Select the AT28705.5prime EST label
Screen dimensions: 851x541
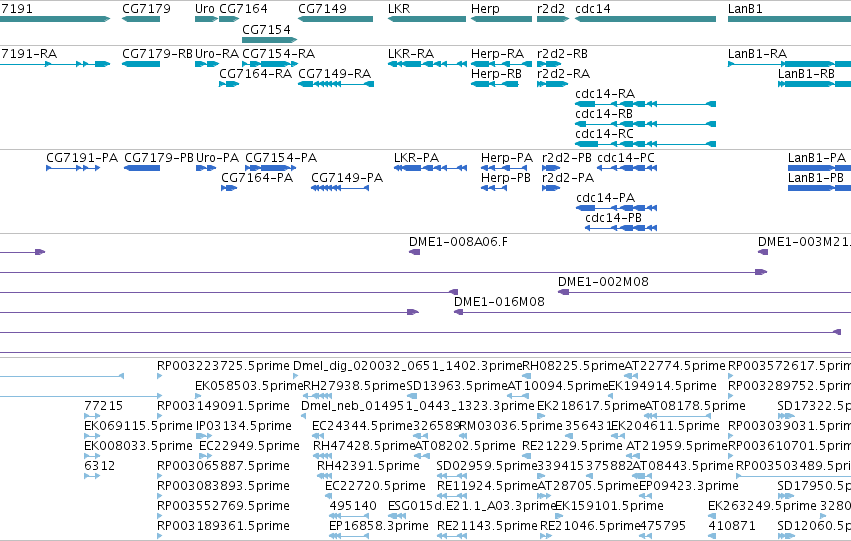tap(588, 487)
